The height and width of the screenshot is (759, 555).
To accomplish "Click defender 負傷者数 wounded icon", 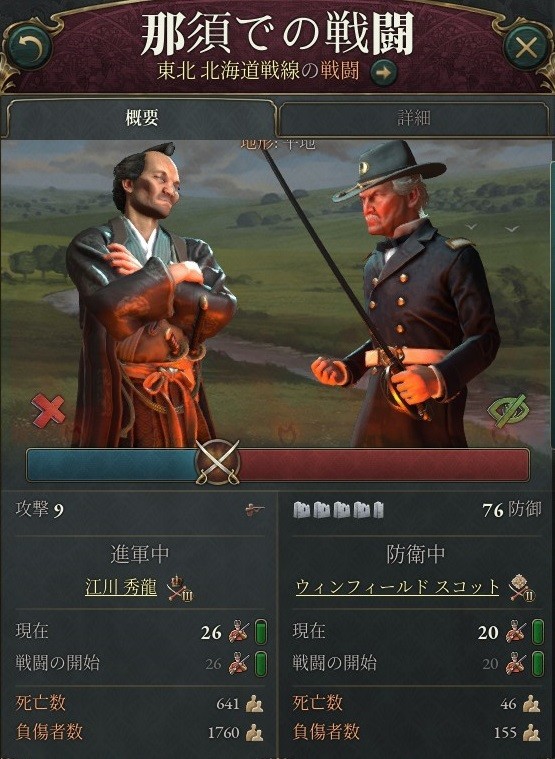I will click(x=531, y=732).
